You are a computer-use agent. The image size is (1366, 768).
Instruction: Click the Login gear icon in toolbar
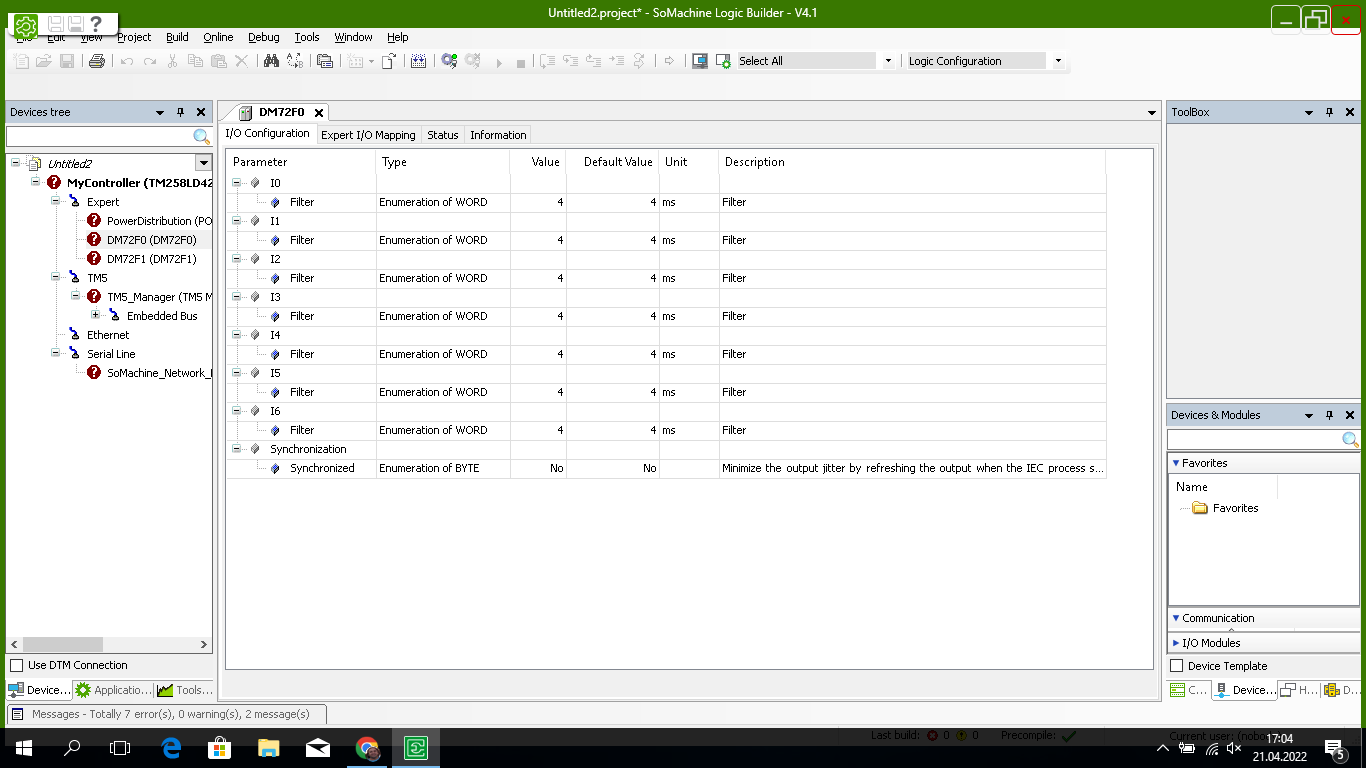click(449, 61)
